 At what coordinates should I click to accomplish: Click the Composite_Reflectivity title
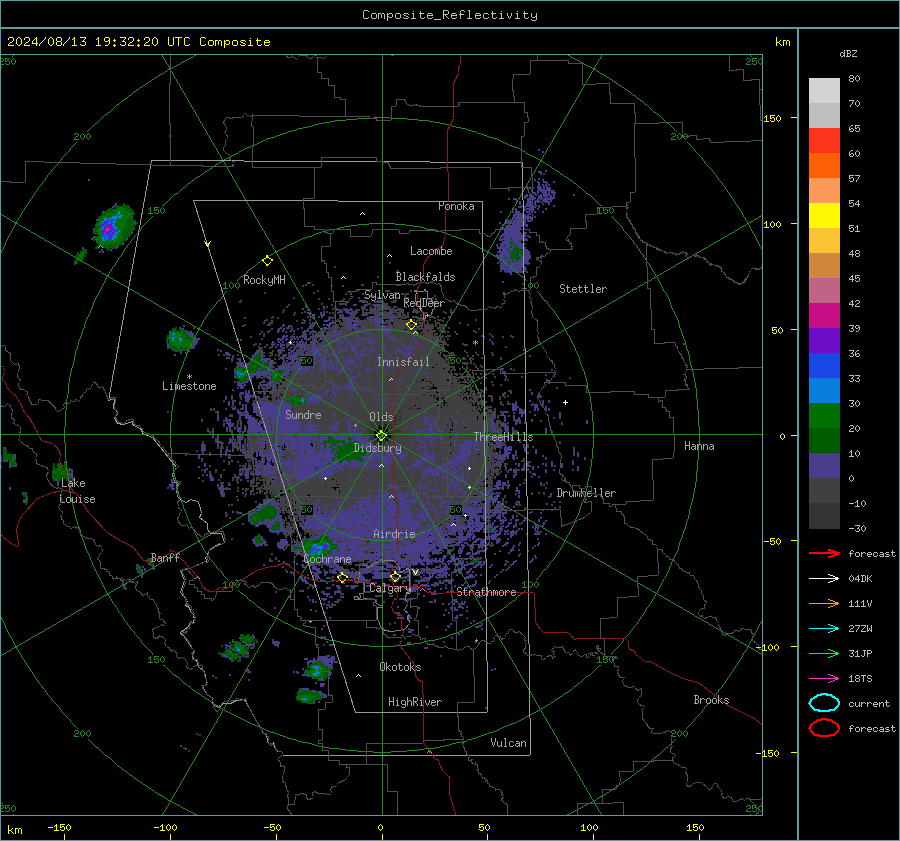450,15
